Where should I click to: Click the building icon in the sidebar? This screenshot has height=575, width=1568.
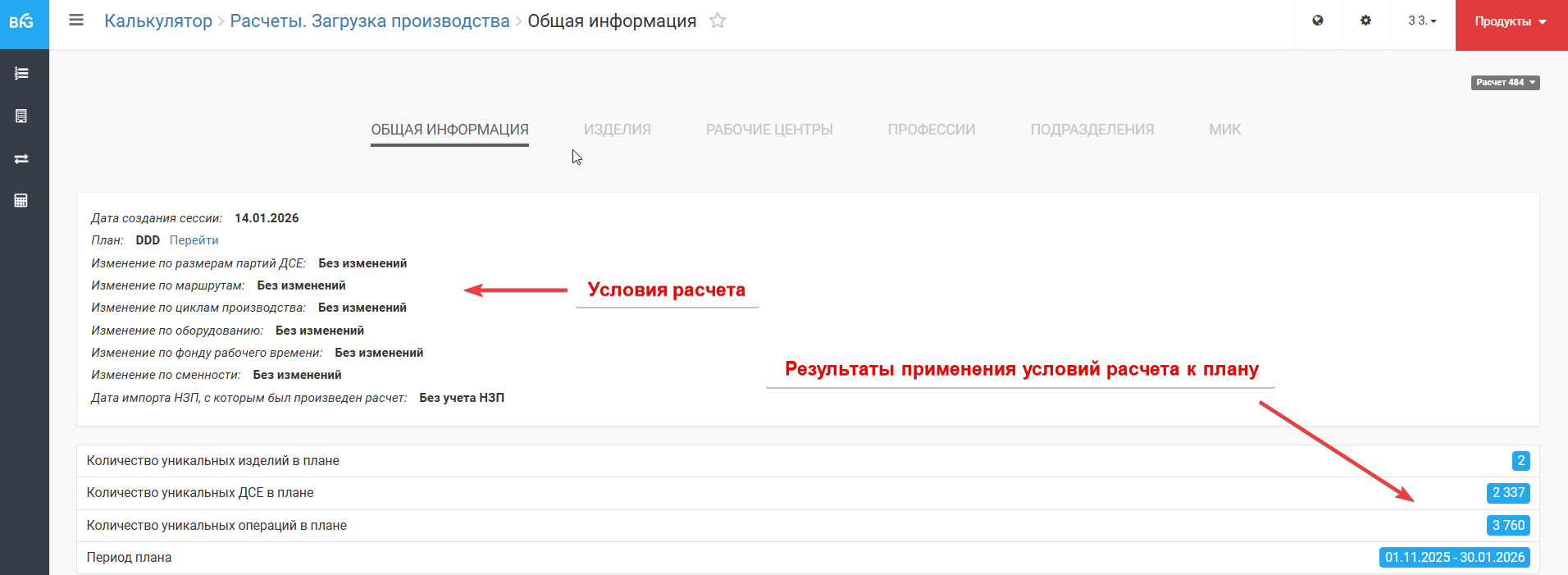(22, 116)
